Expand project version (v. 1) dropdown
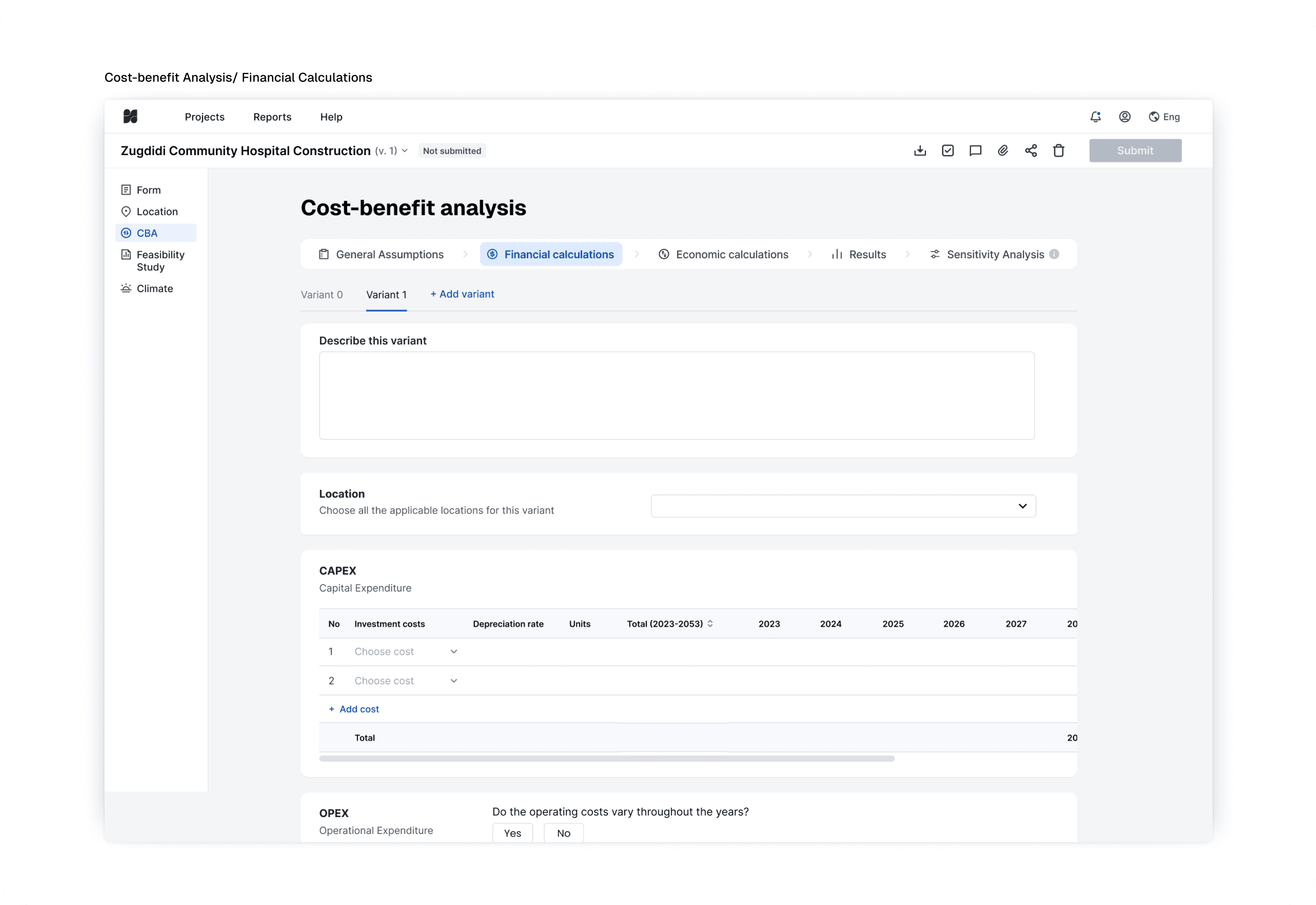 click(391, 151)
